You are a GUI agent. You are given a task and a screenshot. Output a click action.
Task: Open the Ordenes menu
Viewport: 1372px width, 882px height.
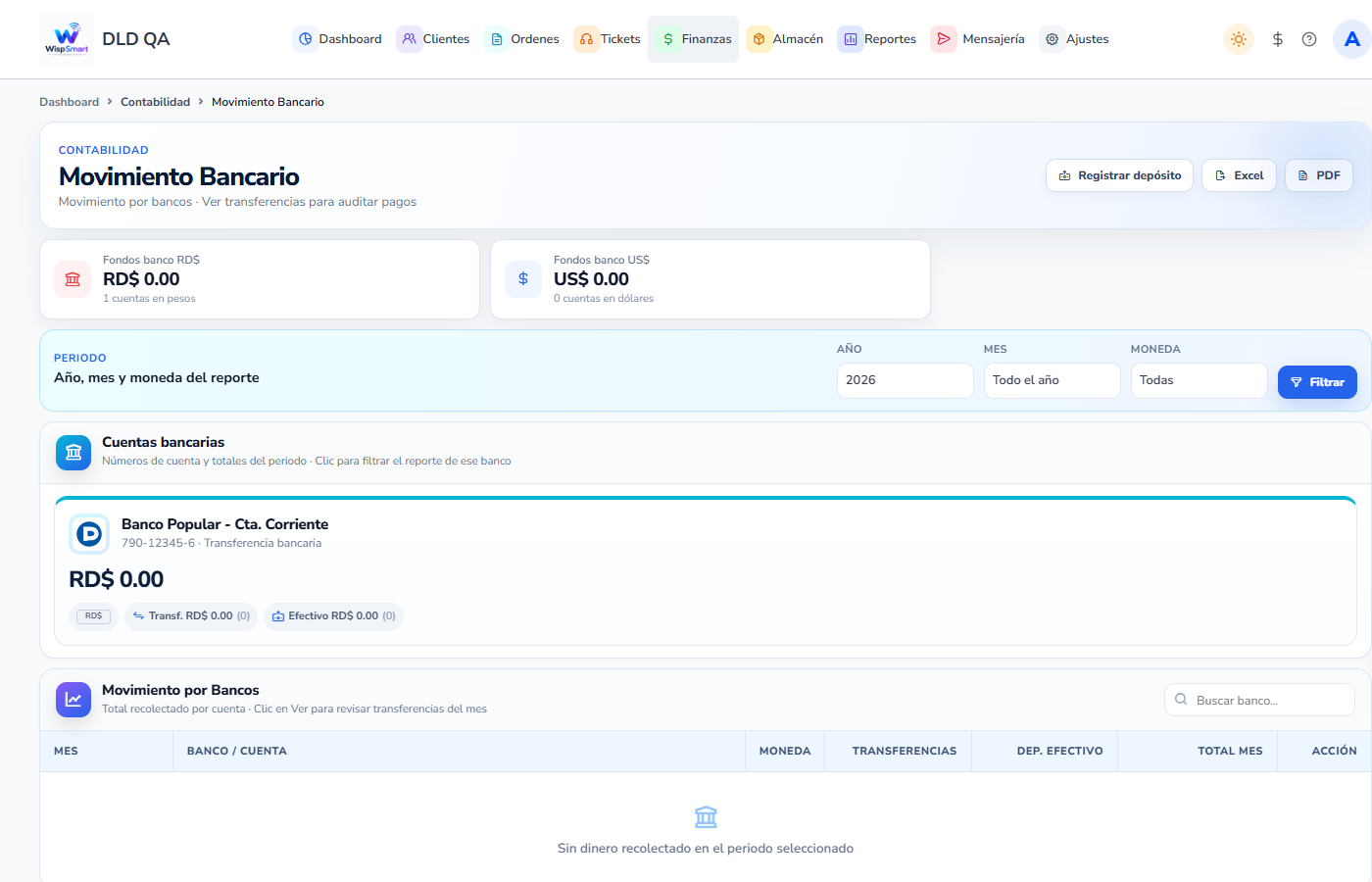point(523,39)
